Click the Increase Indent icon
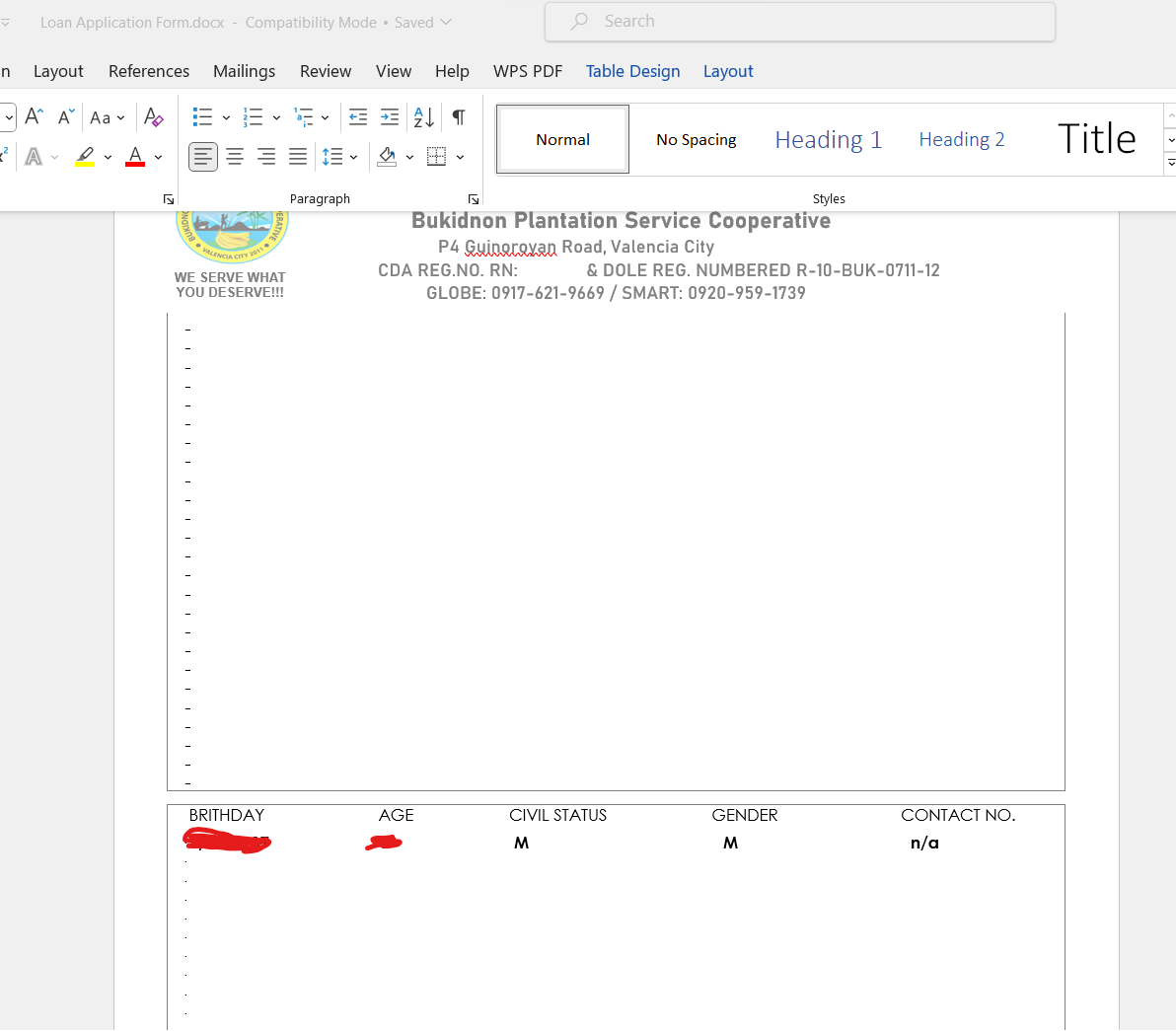 390,117
